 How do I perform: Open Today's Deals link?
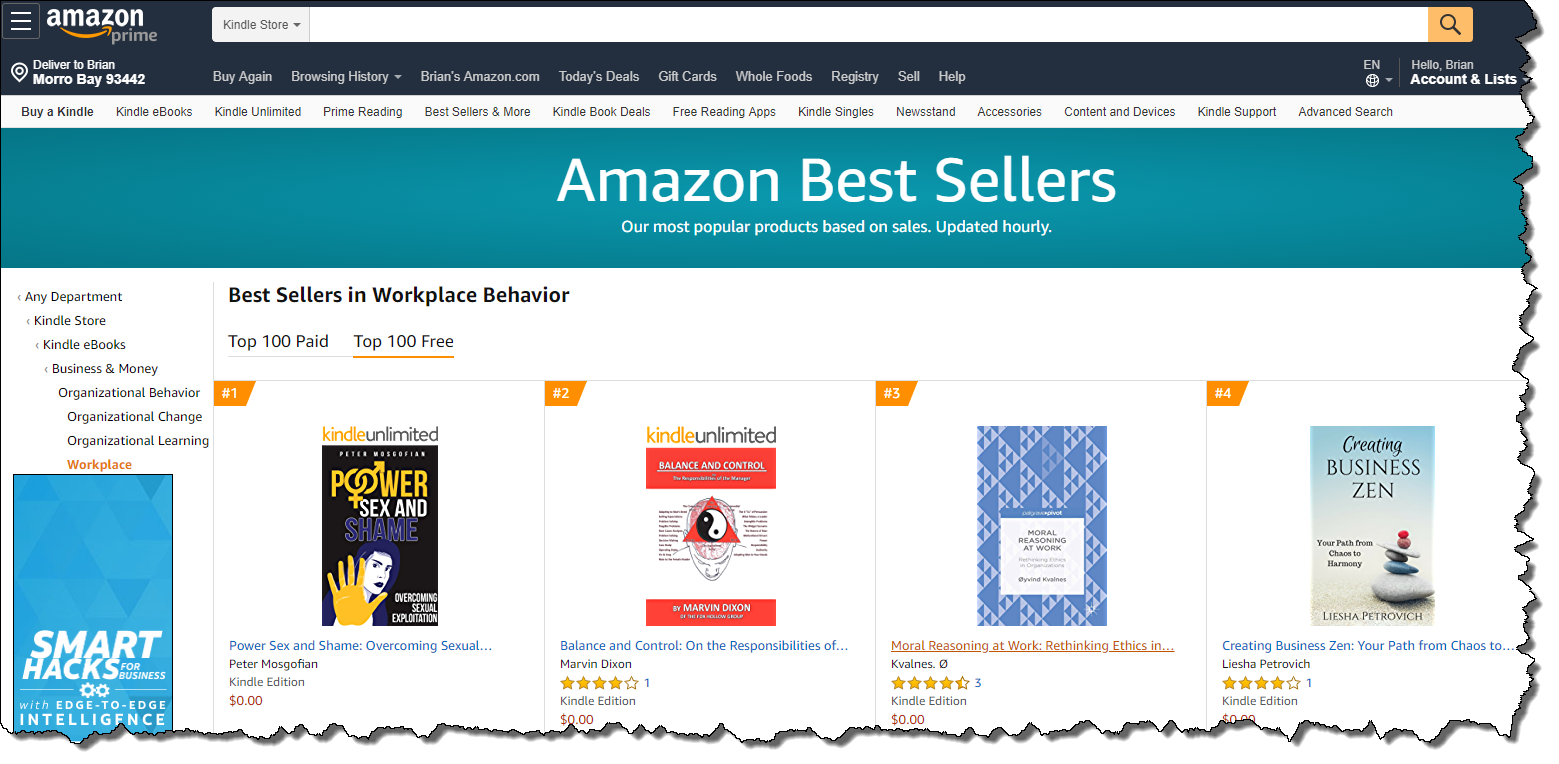pos(599,76)
